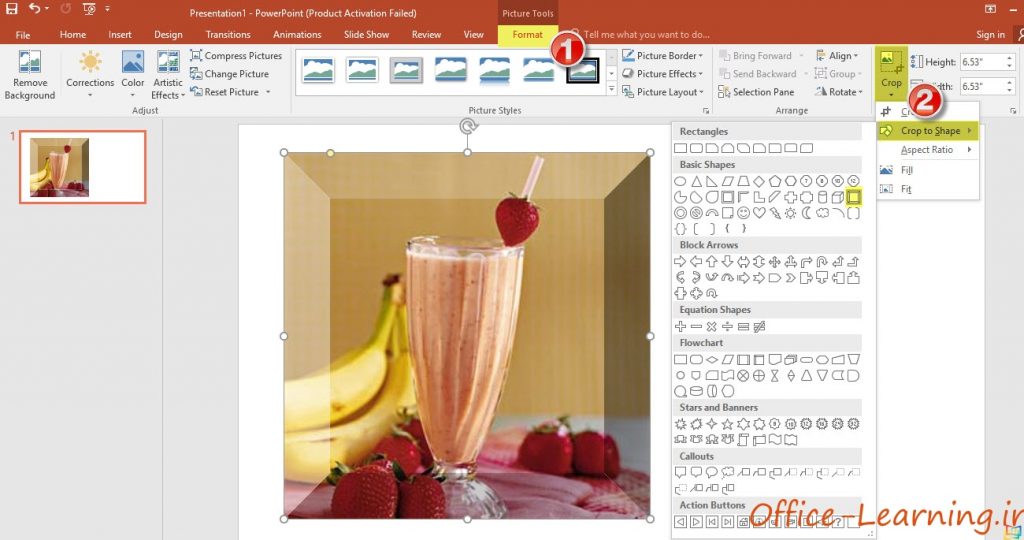1024x540 pixels.
Task: Open the Picture Layout dropdown
Action: 662,92
